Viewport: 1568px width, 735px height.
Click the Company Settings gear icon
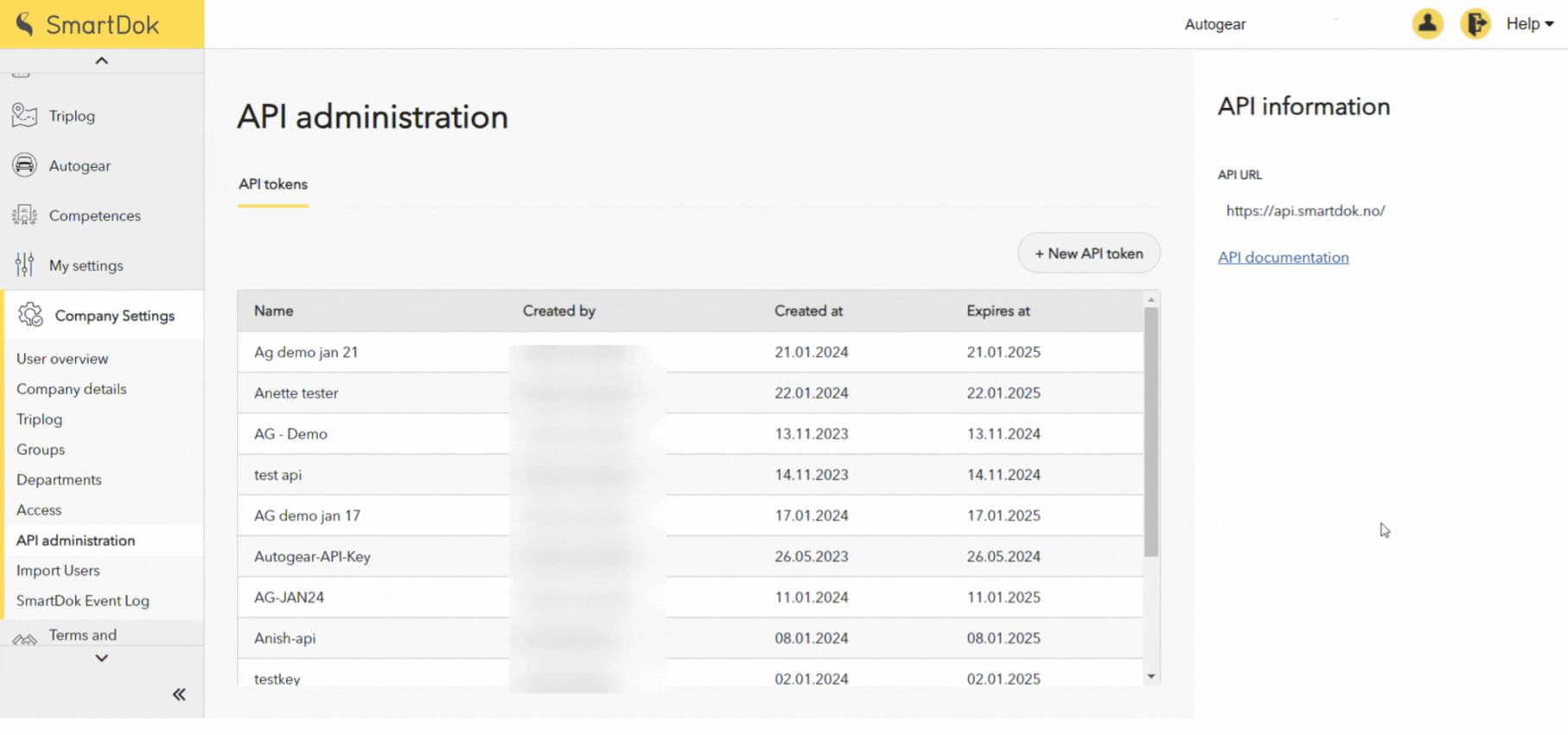30,316
